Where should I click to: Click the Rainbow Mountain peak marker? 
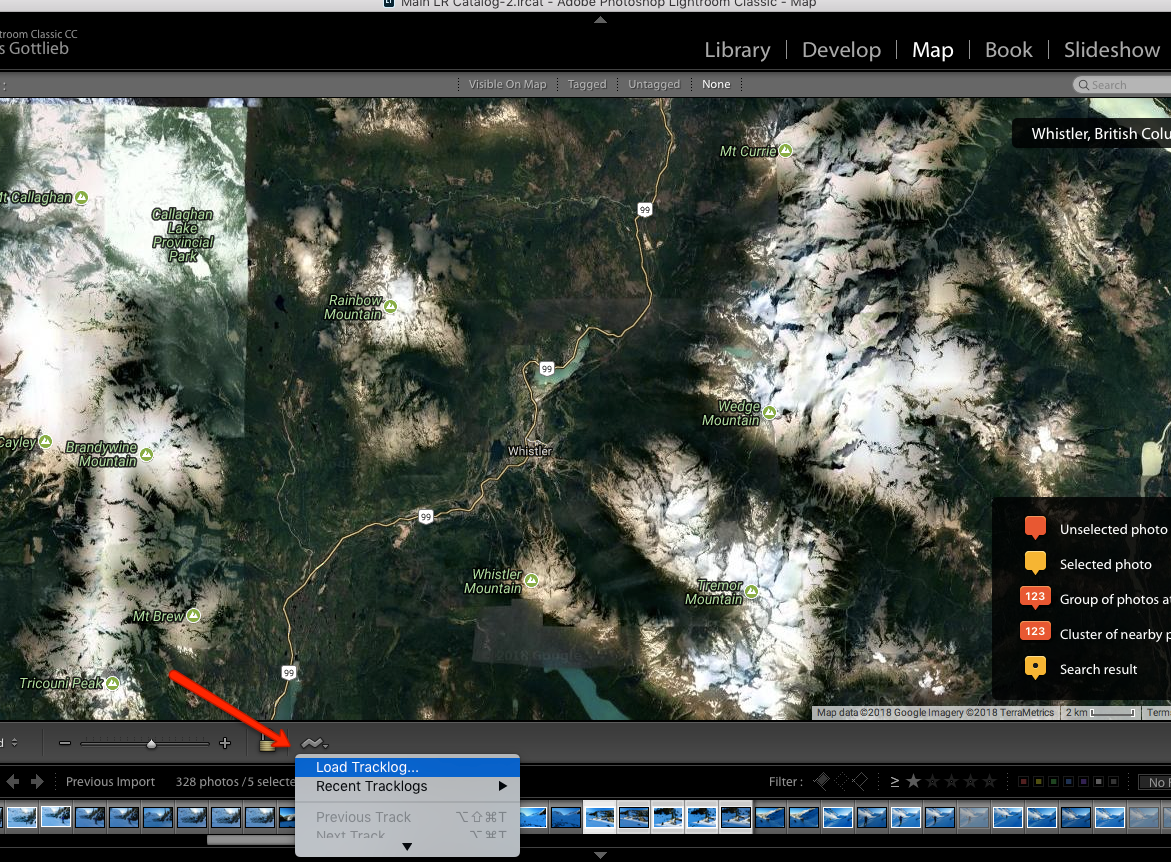click(391, 306)
